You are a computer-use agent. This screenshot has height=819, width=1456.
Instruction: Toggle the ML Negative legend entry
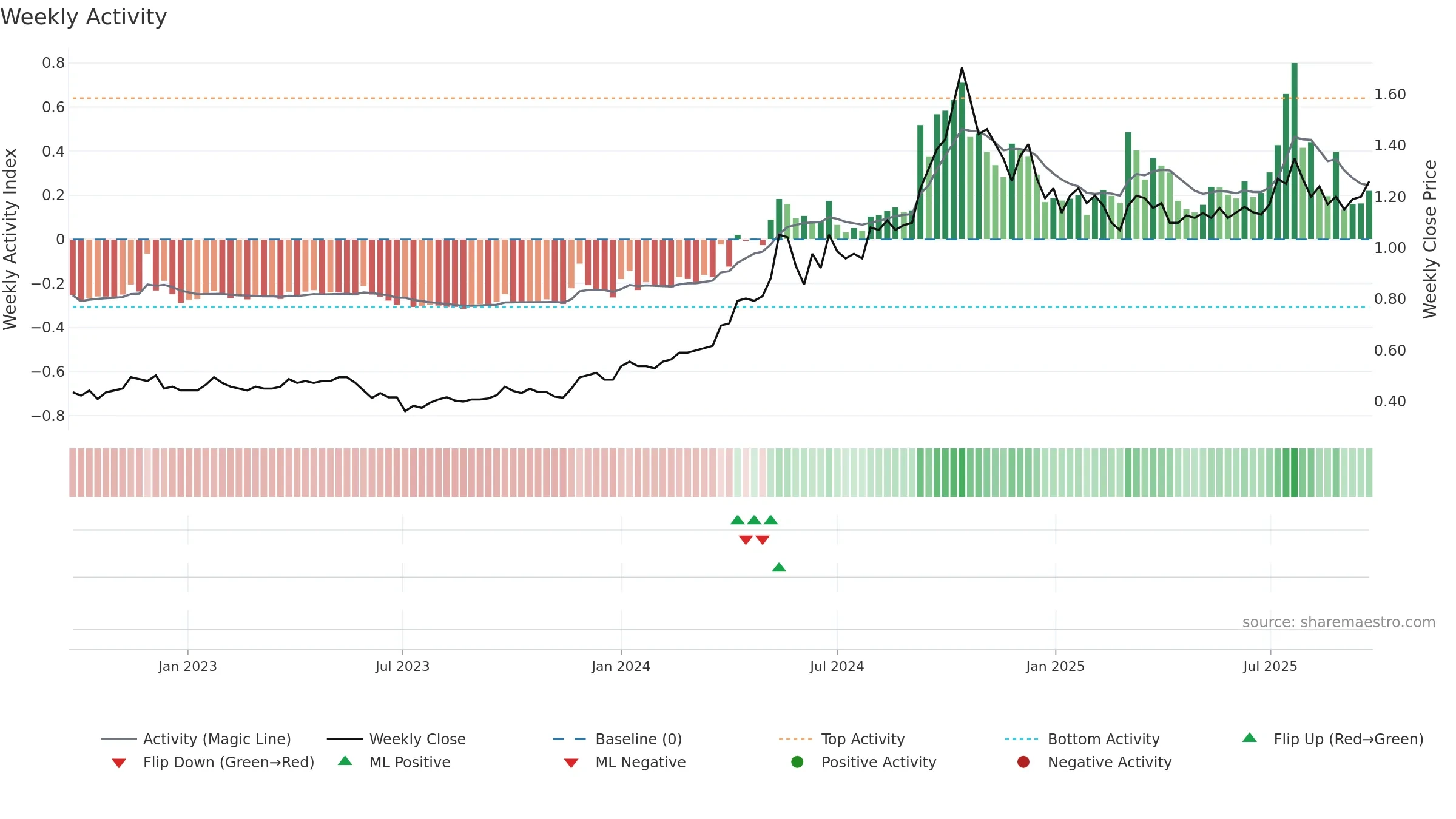pos(625,762)
